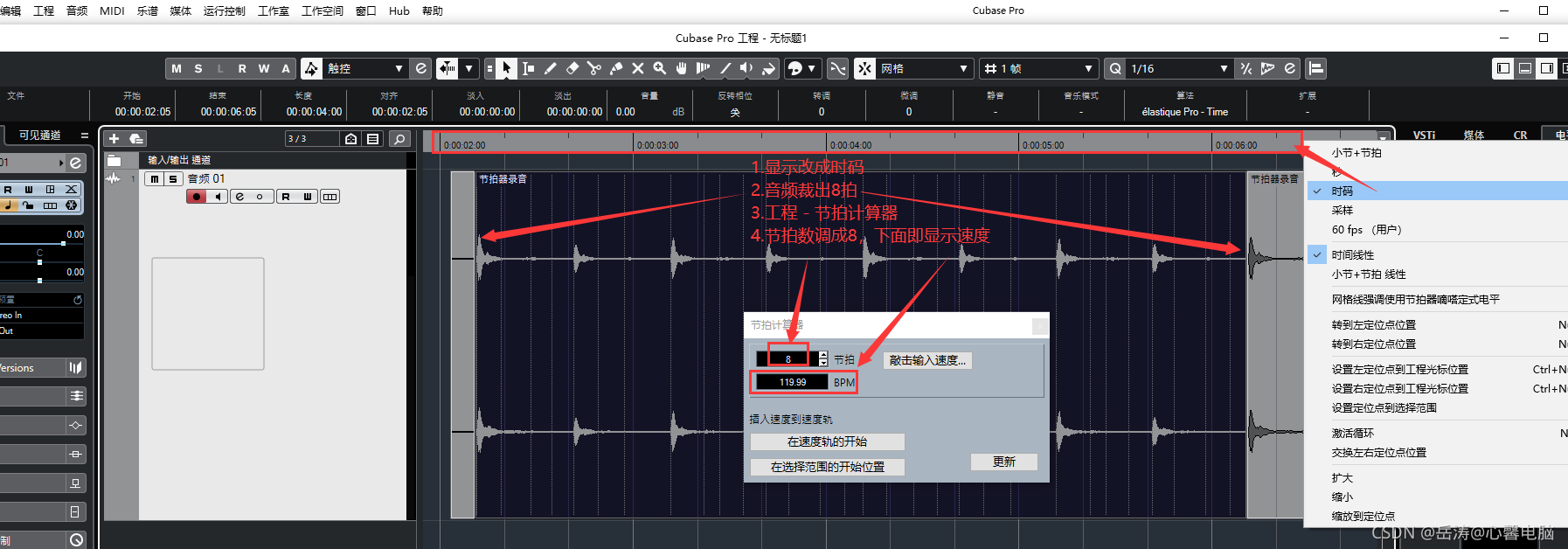Open the 编辑 menu
Viewport: 1568px width, 549px height.
pos(10,10)
